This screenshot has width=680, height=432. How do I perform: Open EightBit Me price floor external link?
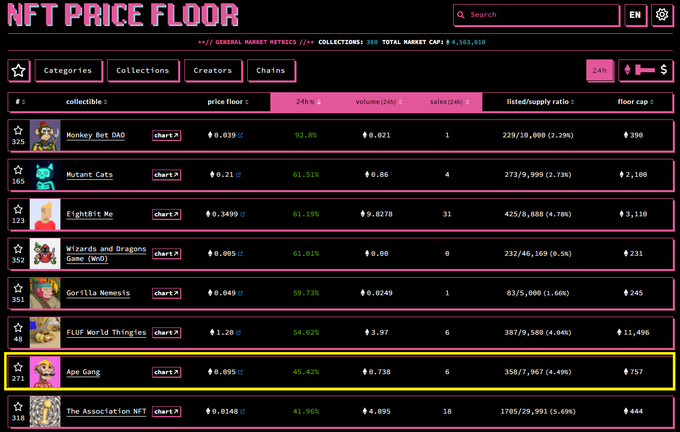click(x=243, y=214)
